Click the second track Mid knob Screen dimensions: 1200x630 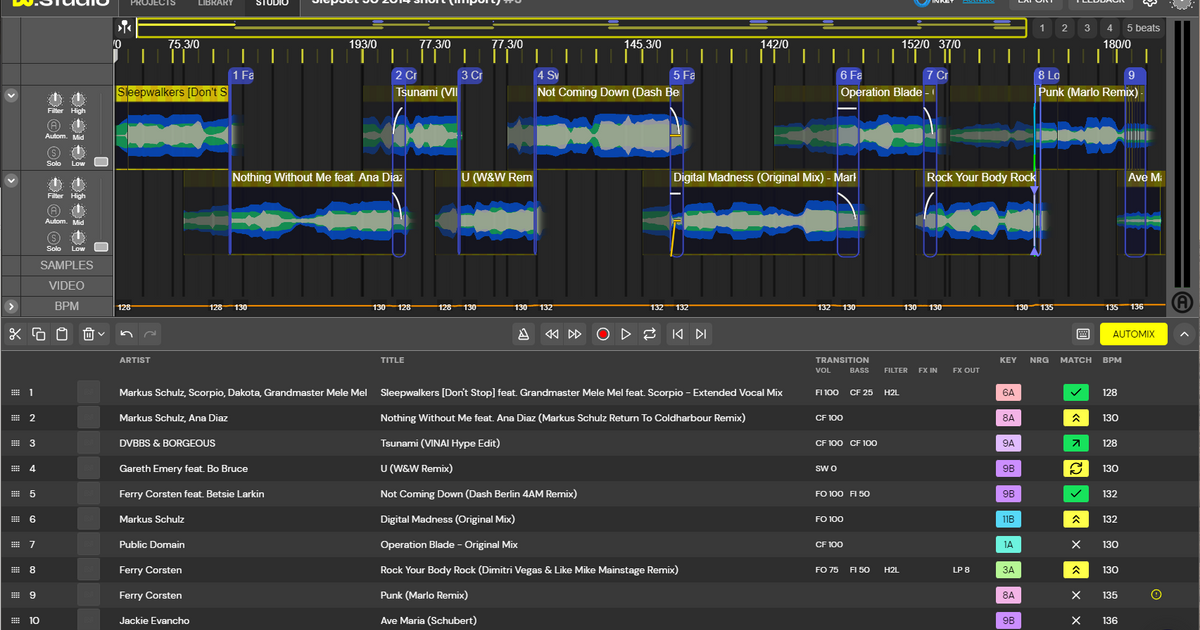tap(78, 211)
